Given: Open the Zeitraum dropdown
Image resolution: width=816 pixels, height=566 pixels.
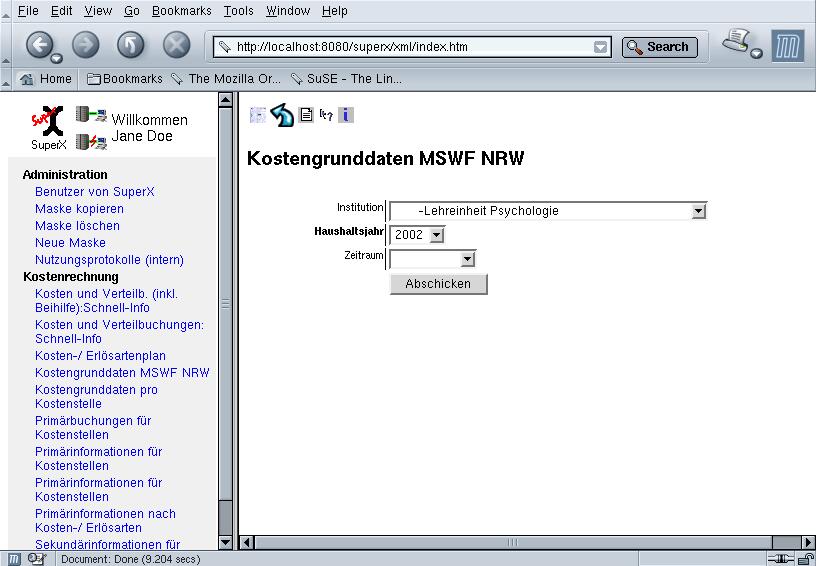Looking at the screenshot, I should coord(467,259).
